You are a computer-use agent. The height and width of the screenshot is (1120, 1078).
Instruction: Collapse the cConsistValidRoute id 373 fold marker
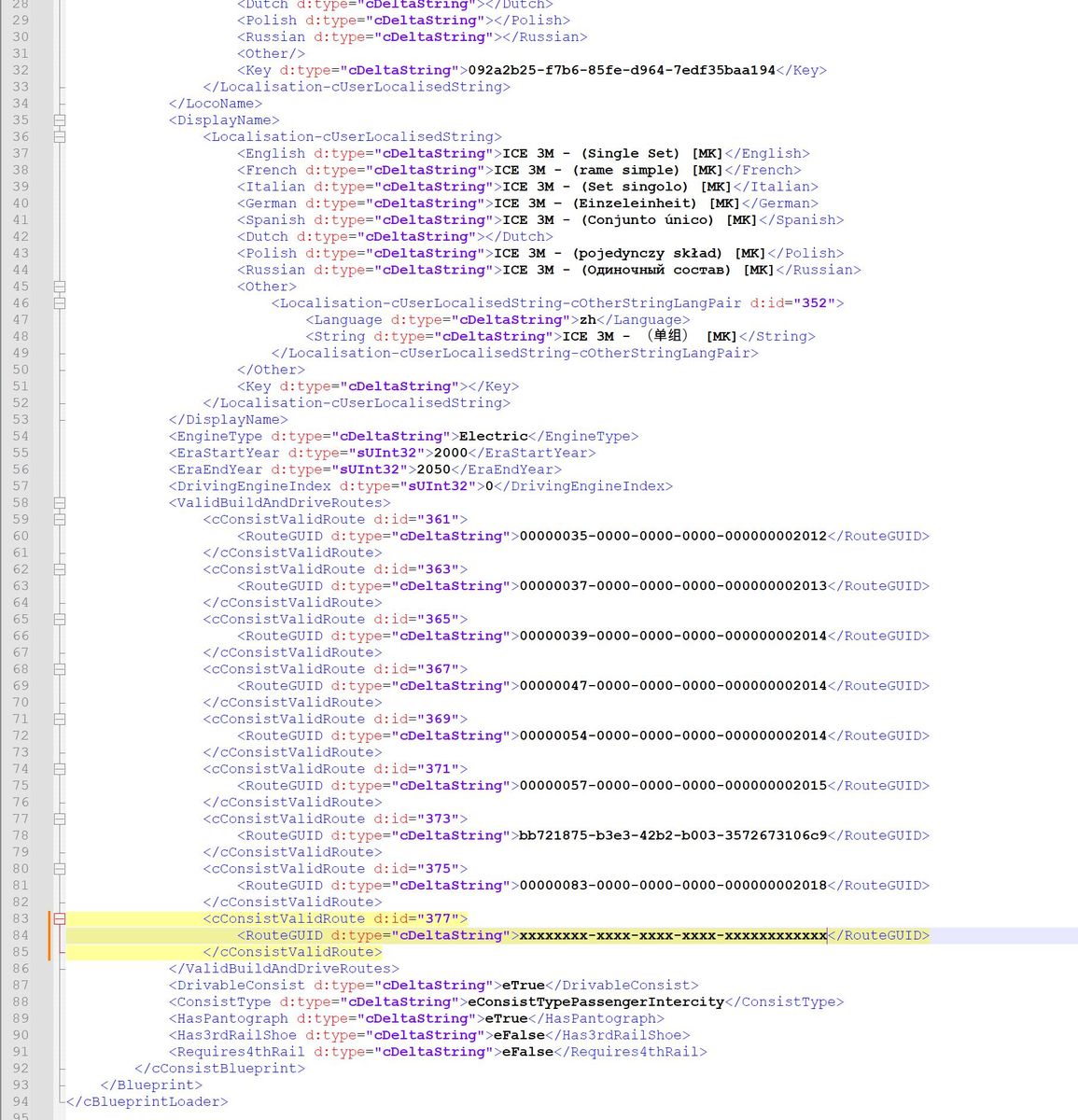60,819
